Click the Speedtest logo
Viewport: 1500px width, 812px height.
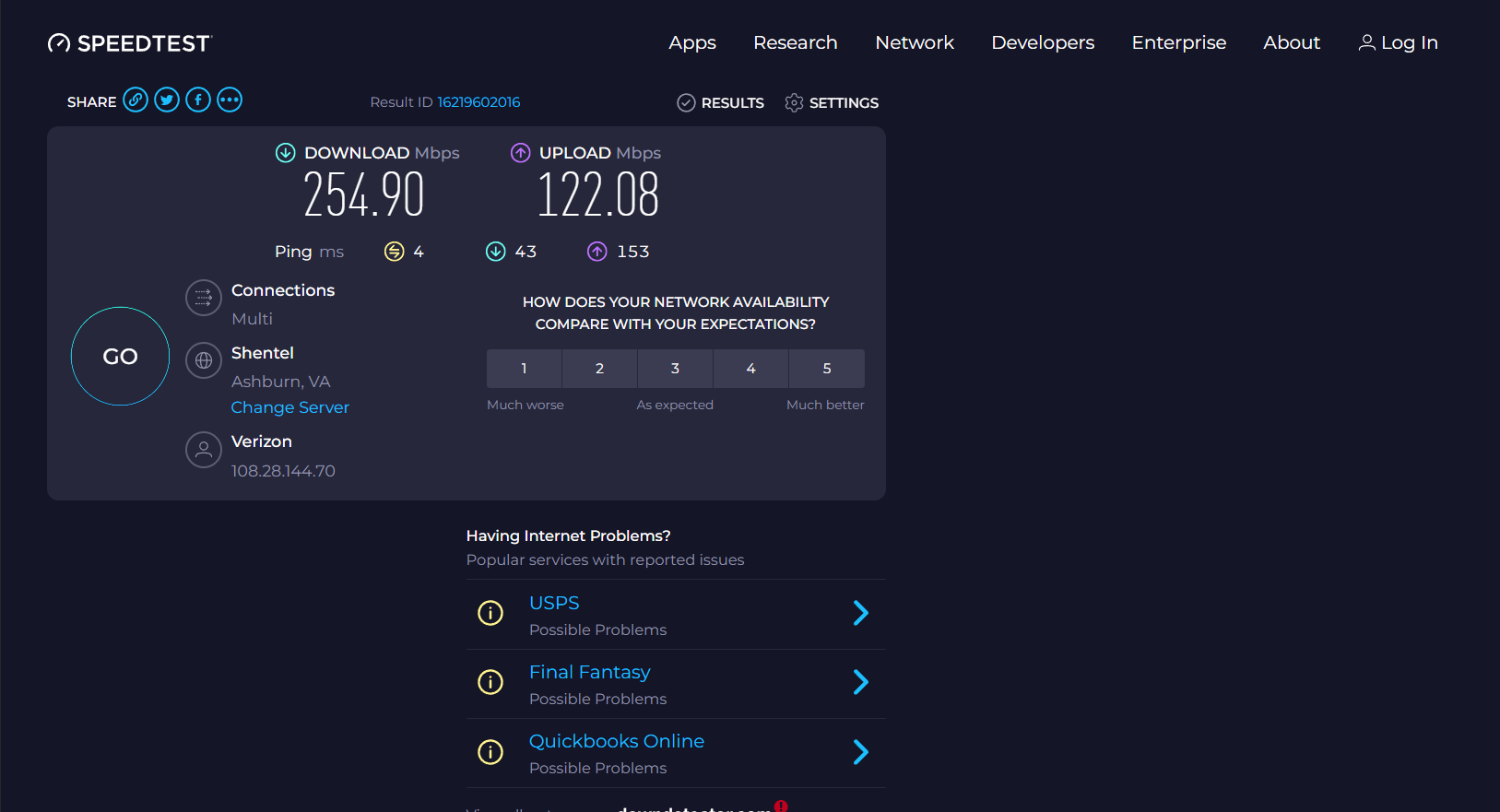click(x=130, y=43)
